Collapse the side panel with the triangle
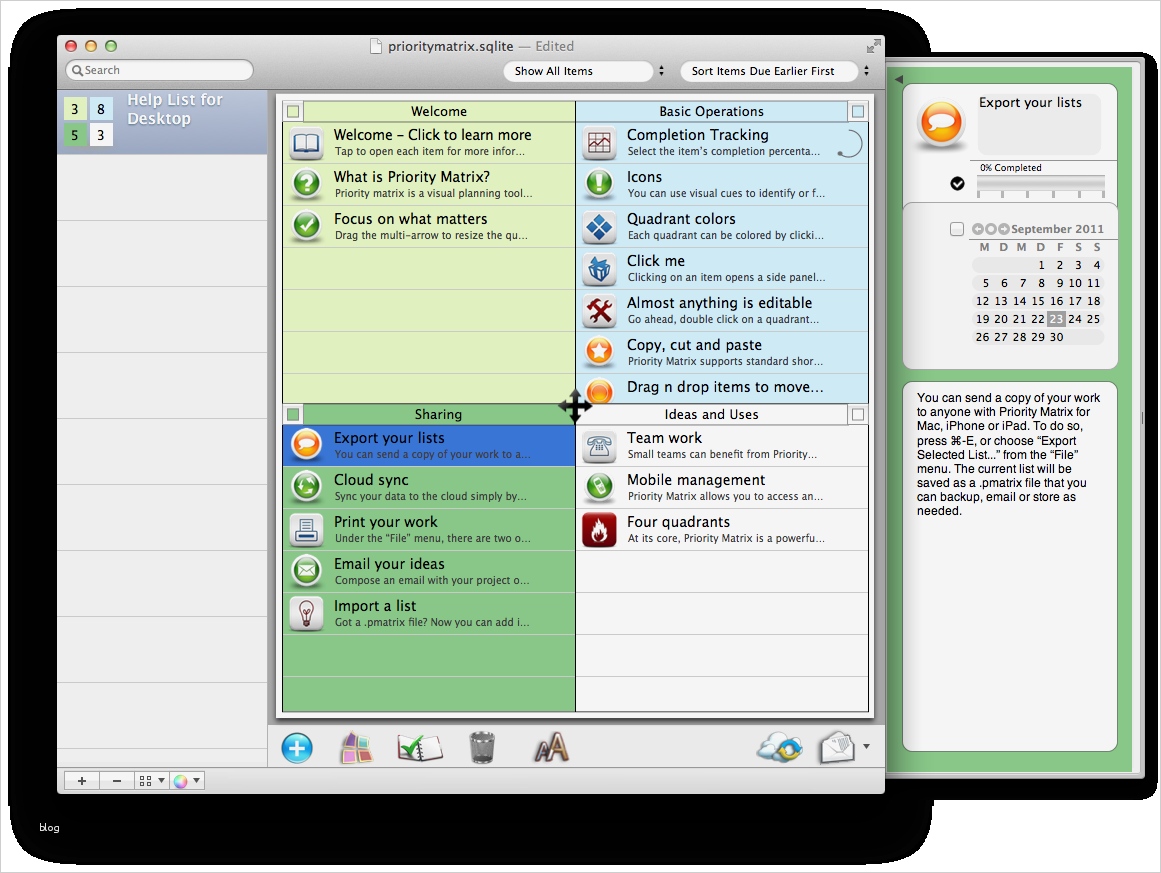The image size is (1161, 873). pyautogui.click(x=898, y=78)
